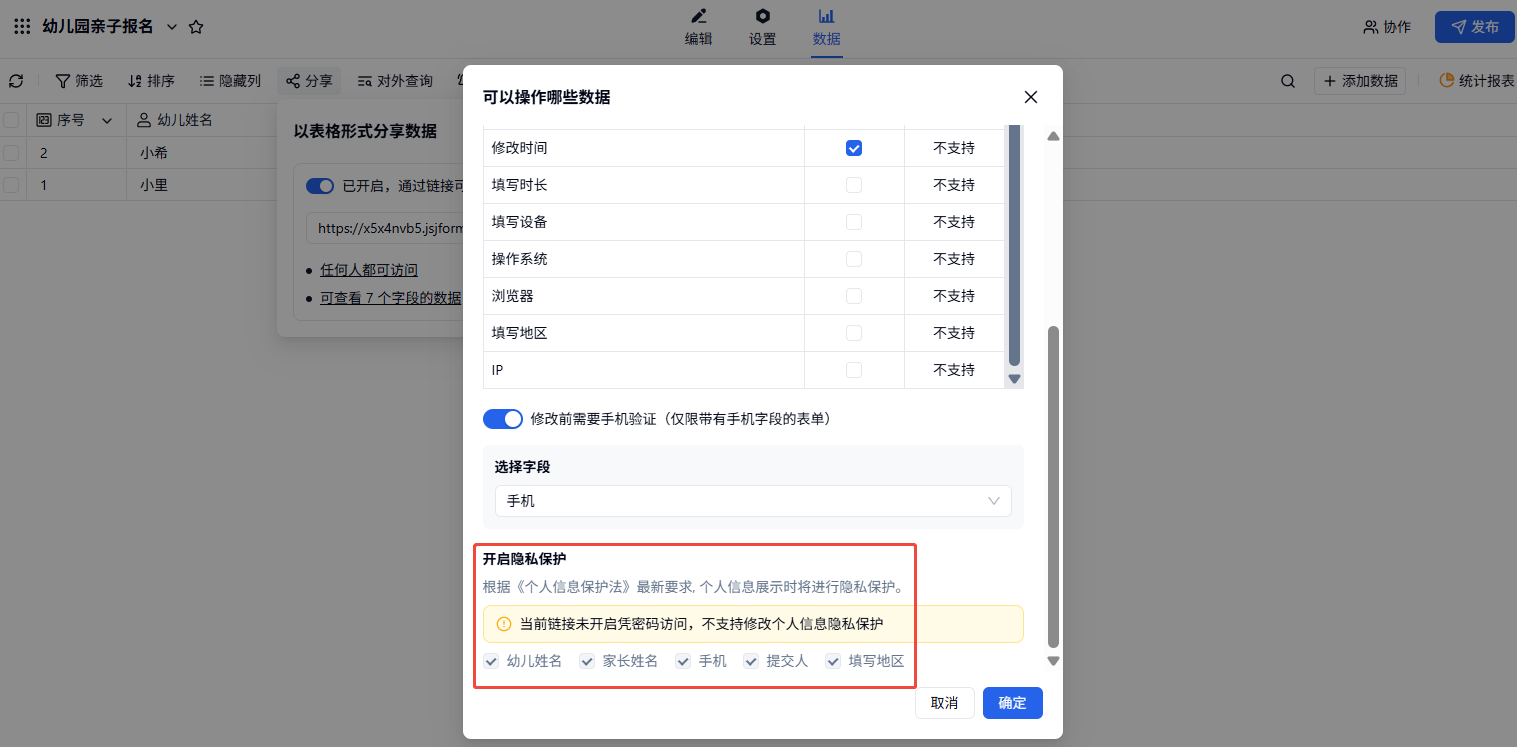Open the 筛选 filter tool
The height and width of the screenshot is (747, 1517).
tap(79, 81)
